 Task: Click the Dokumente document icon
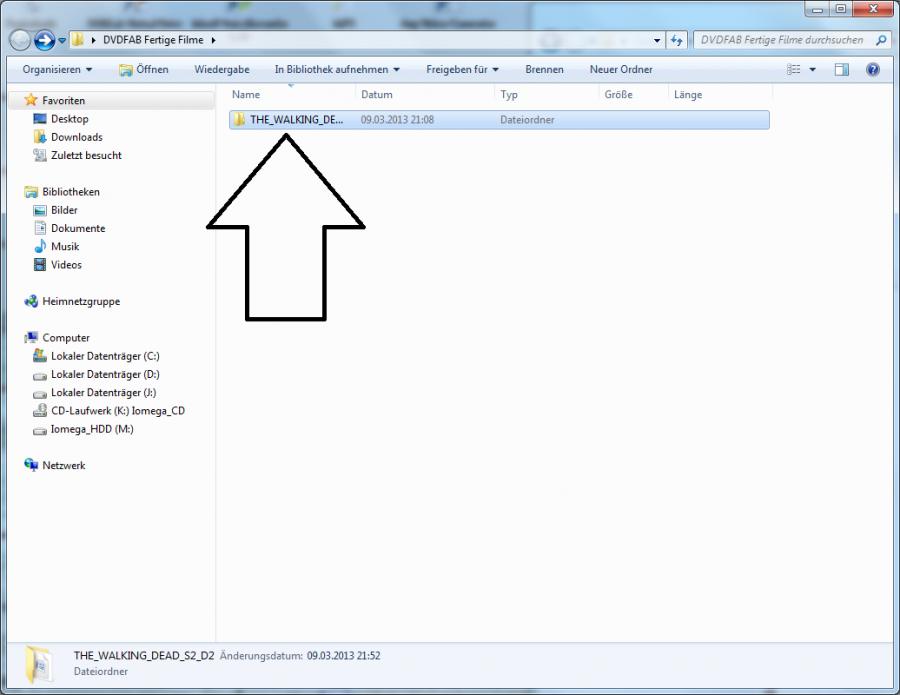40,228
